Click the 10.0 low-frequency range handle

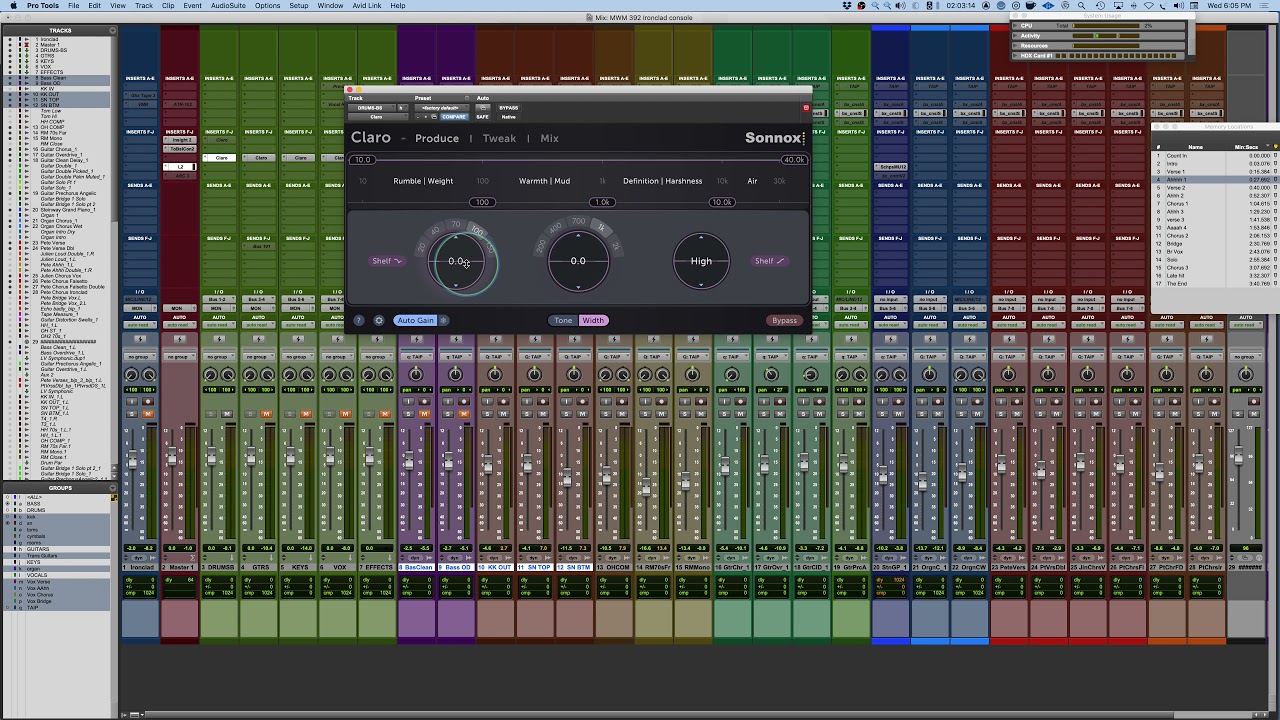coord(362,160)
